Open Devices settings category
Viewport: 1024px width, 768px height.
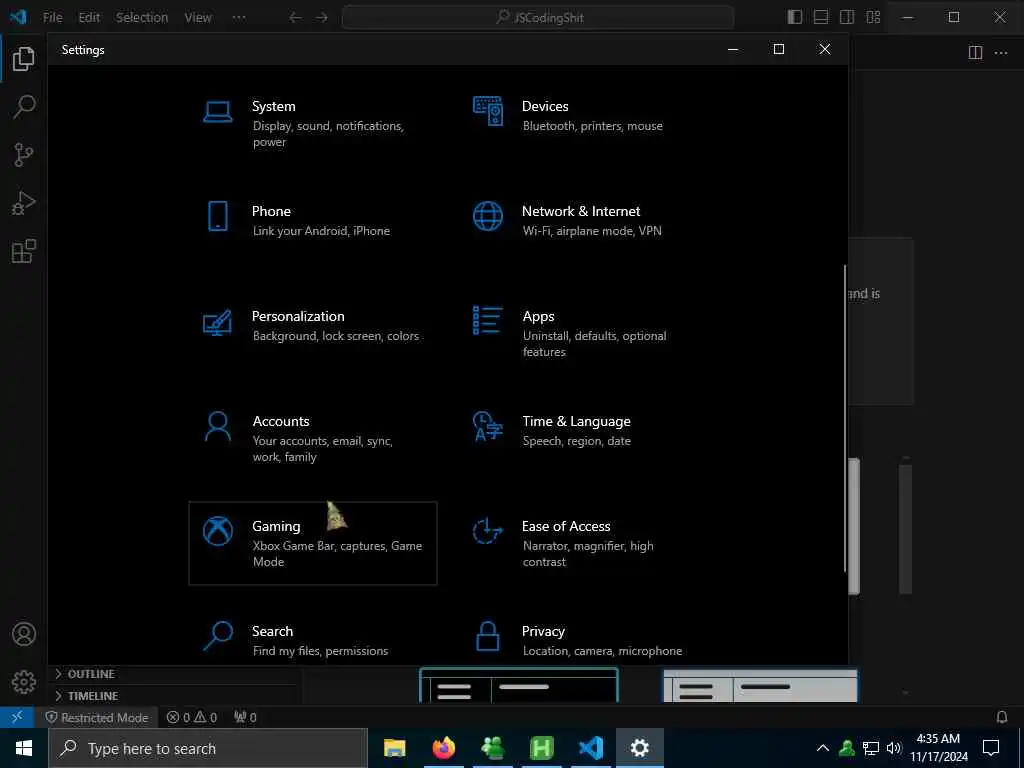[x=583, y=123]
